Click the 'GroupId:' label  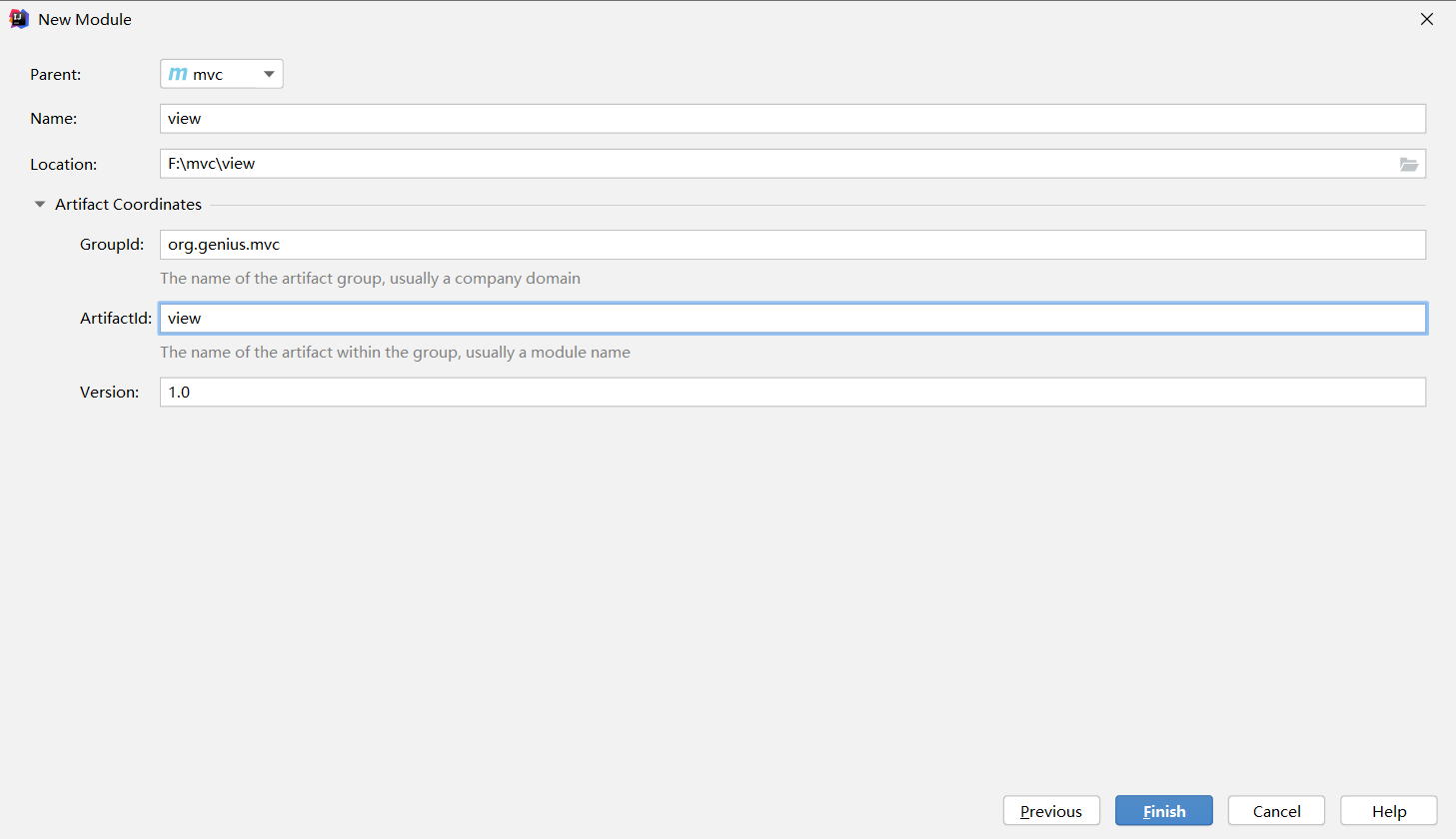(112, 245)
